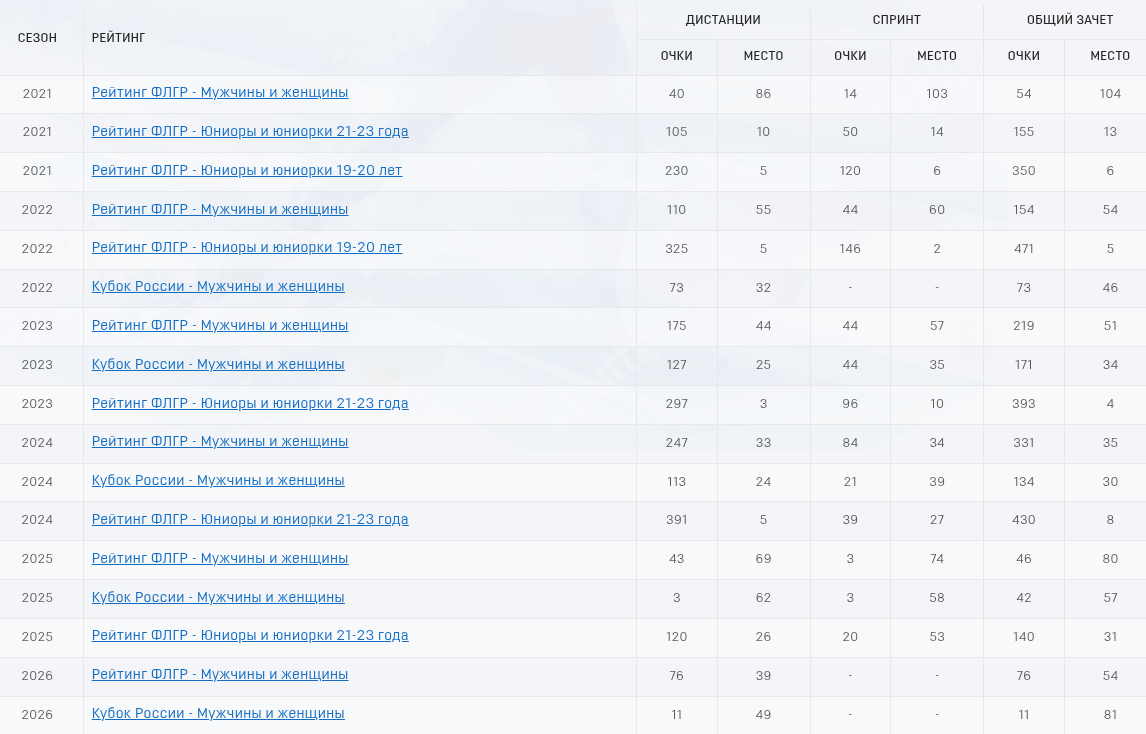Open 2026 Рейтинг ФЛГР - Мужчины и женщины link
The width and height of the screenshot is (1146, 734).
tap(220, 674)
